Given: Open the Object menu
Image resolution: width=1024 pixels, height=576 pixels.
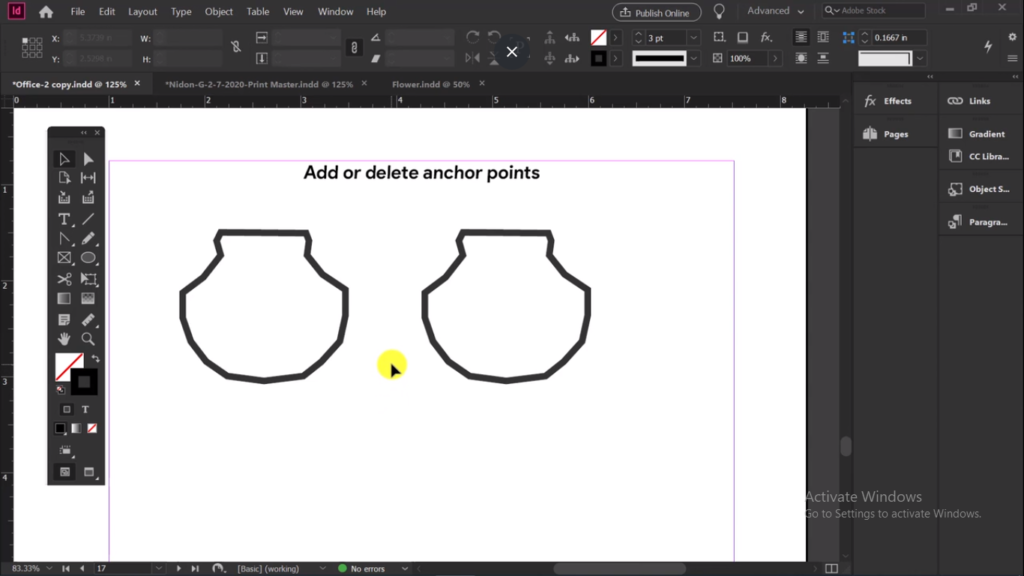Looking at the screenshot, I should click(219, 12).
